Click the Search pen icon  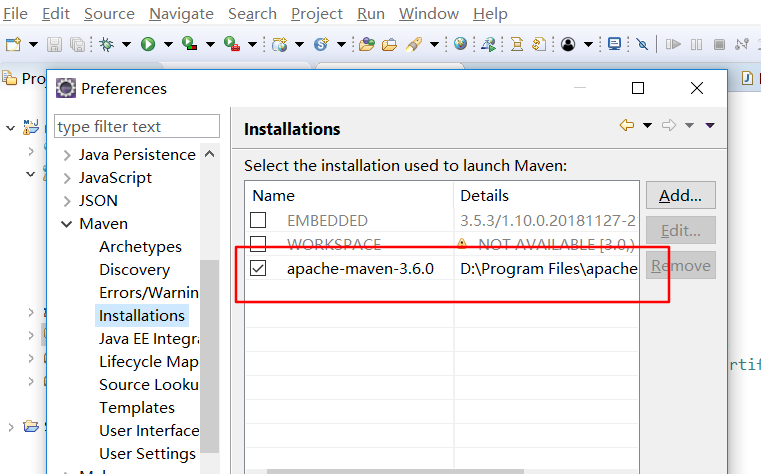(414, 45)
